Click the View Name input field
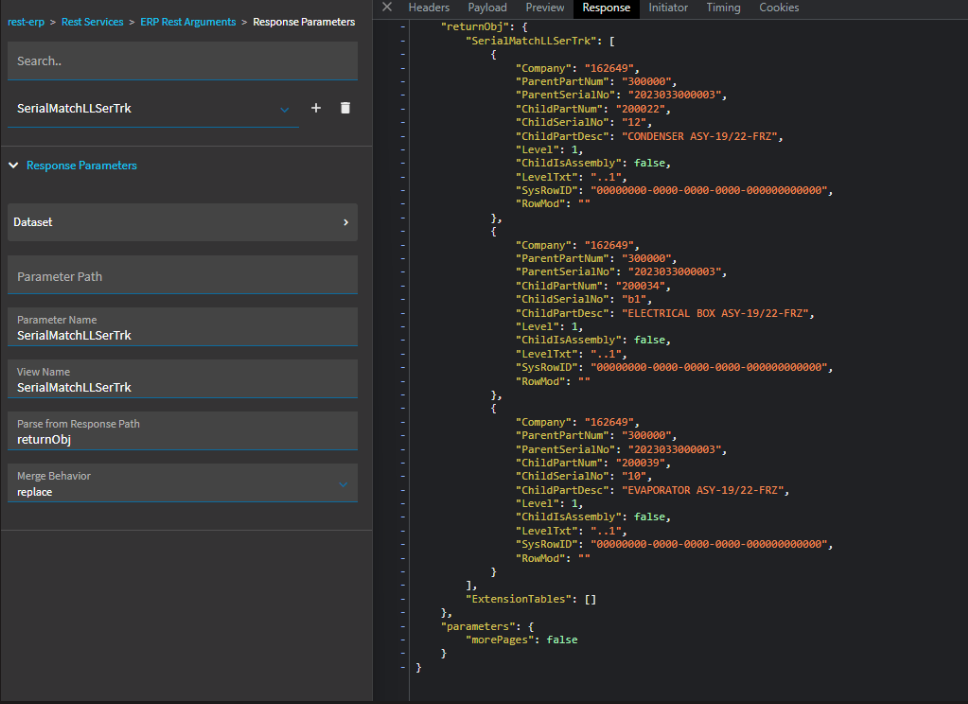The width and height of the screenshot is (968, 704). [x=182, y=381]
